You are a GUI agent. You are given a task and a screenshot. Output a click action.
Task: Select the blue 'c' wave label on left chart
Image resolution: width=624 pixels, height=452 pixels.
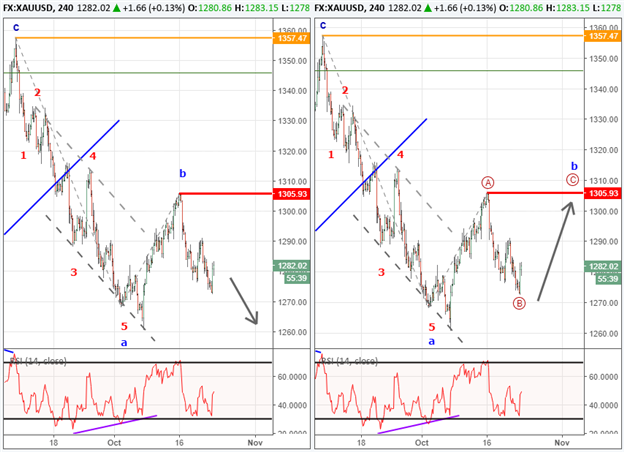16,27
